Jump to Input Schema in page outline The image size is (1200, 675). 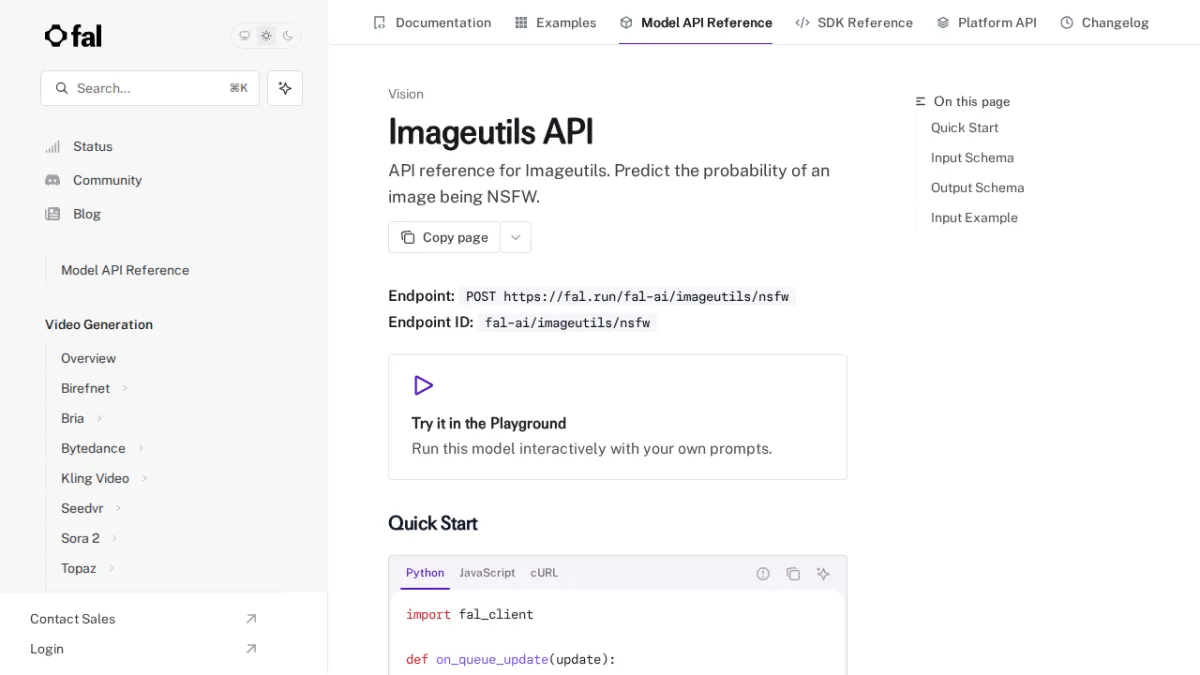(972, 158)
